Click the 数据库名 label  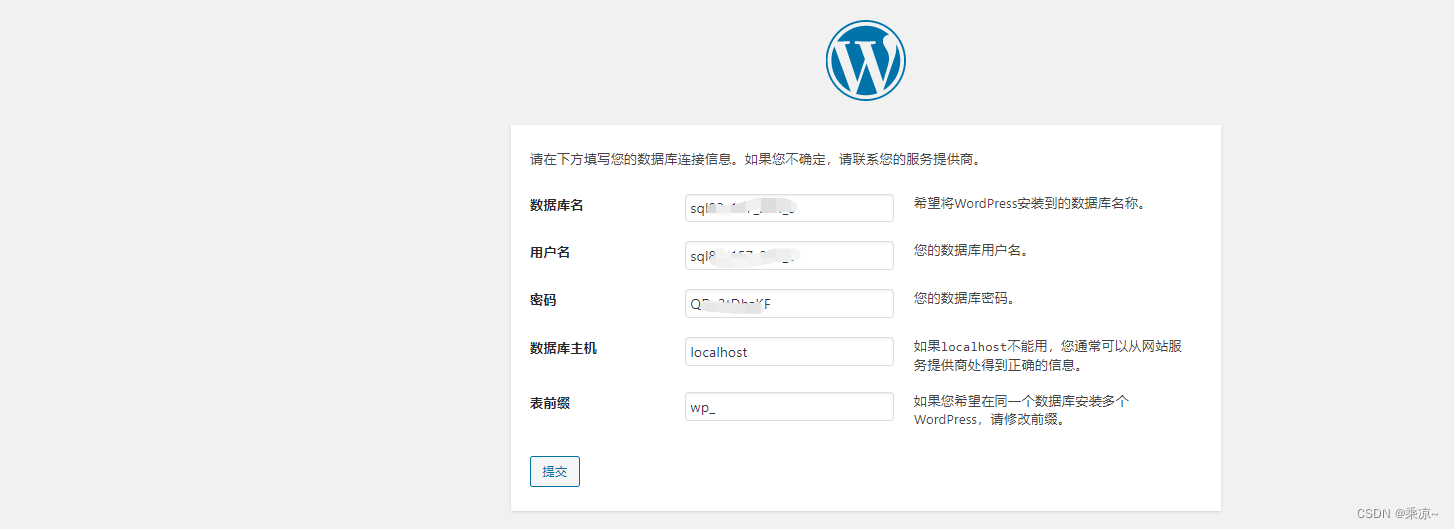556,205
